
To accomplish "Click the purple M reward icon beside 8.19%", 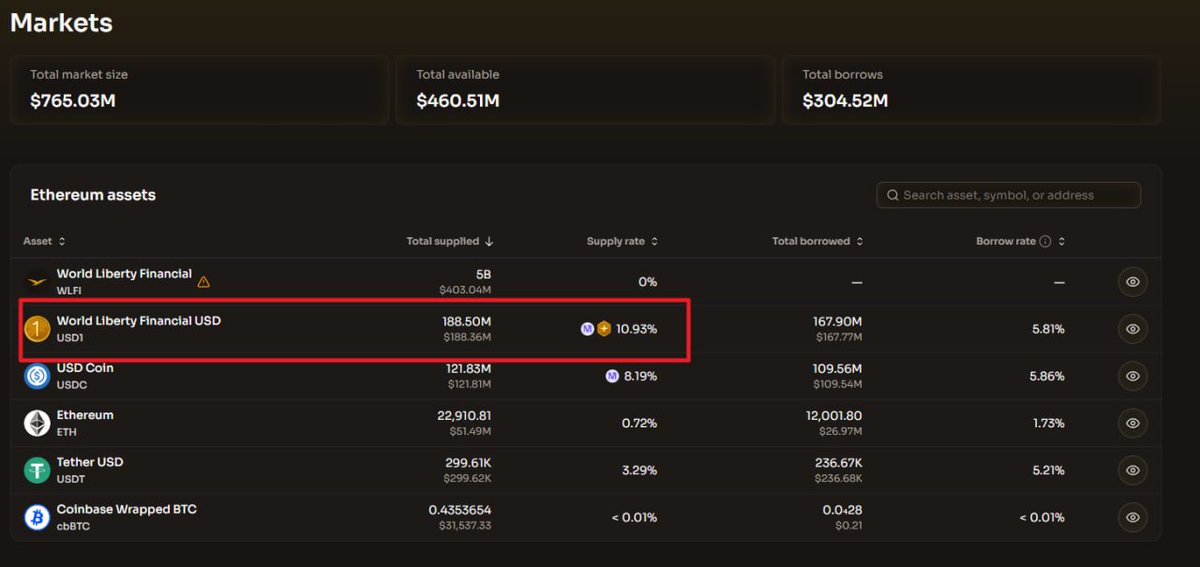I will point(612,376).
